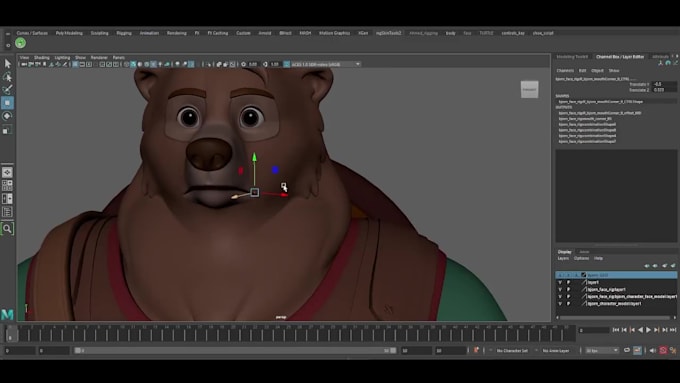The image size is (680, 383).
Task: Jump to previous keyframe
Action: point(632,330)
